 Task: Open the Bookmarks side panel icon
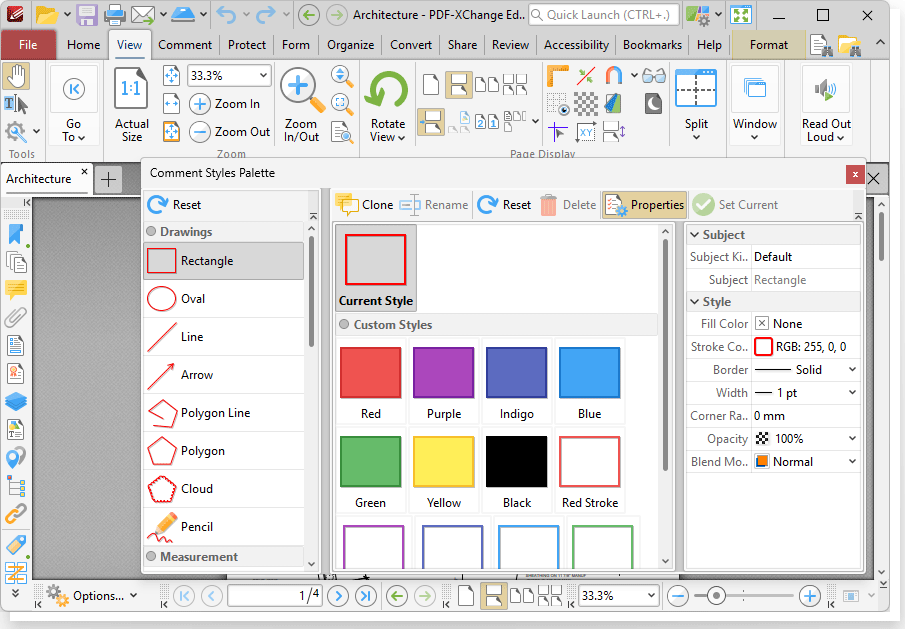(16, 235)
